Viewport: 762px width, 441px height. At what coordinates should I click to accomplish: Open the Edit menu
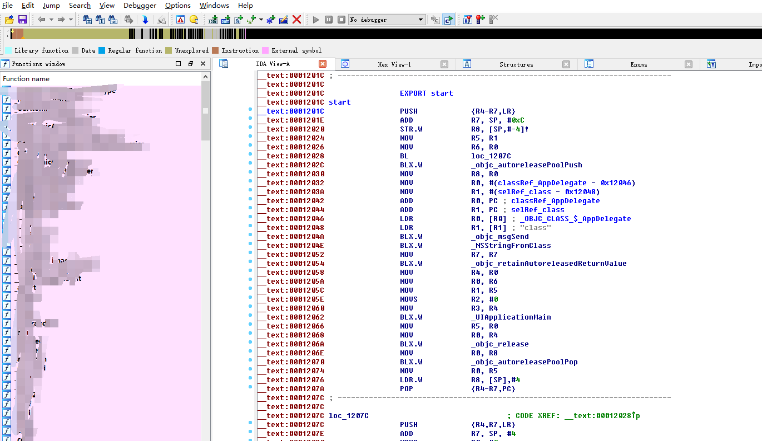point(28,5)
